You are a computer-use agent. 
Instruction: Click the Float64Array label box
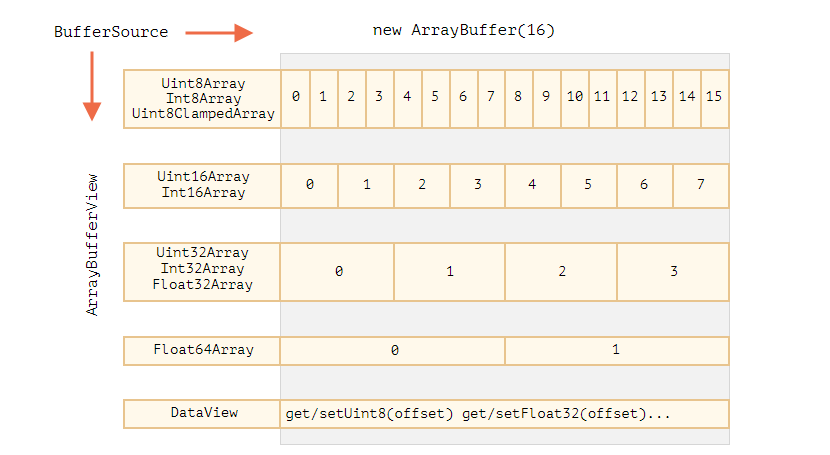click(x=203, y=350)
